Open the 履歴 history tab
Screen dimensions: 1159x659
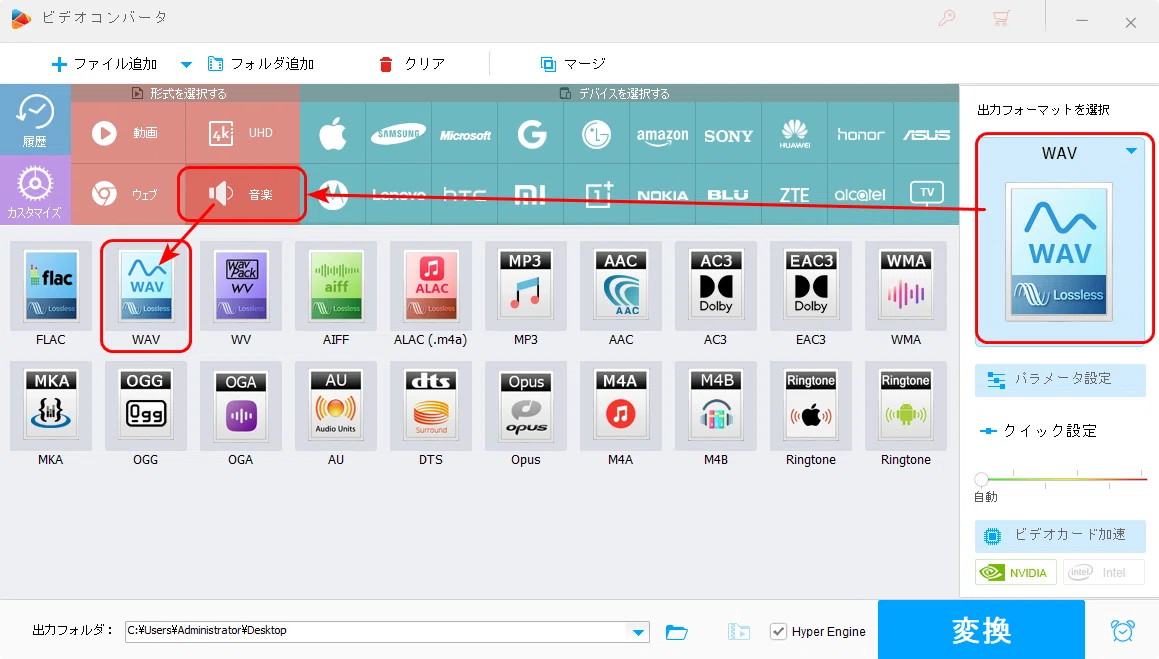(35, 120)
